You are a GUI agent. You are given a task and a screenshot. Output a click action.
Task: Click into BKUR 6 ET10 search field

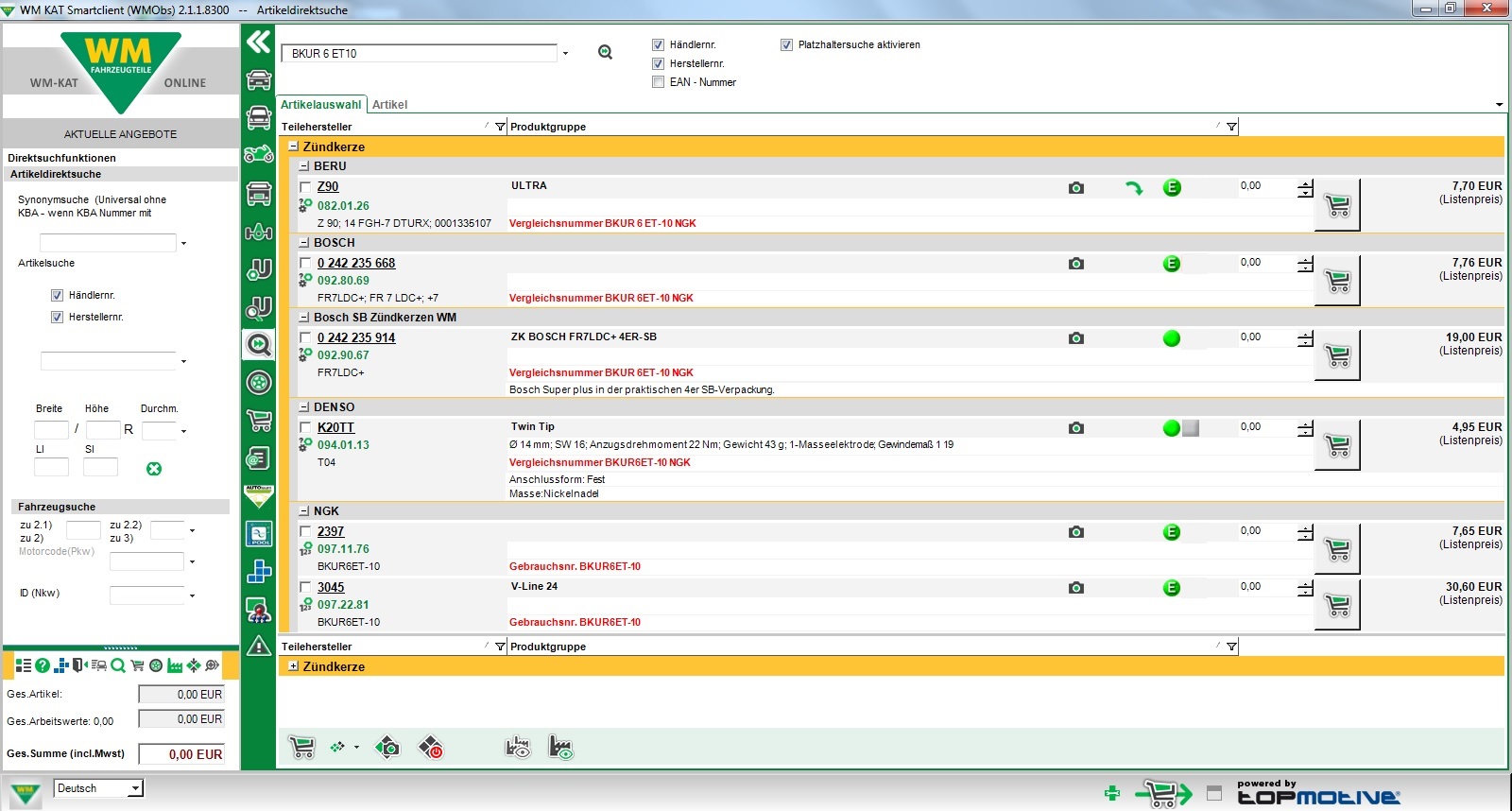(421, 54)
